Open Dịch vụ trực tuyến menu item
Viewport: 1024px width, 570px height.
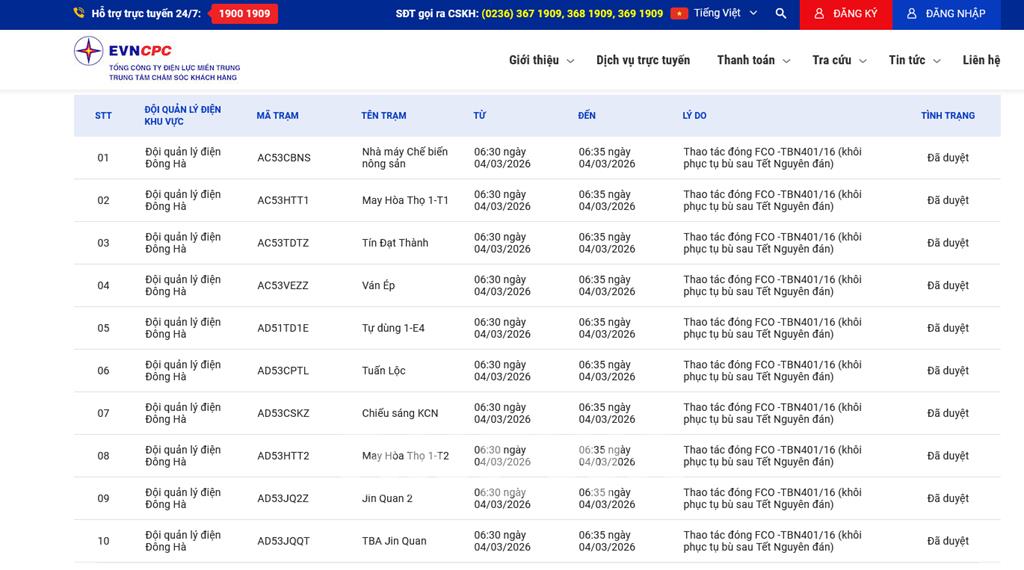tap(643, 60)
